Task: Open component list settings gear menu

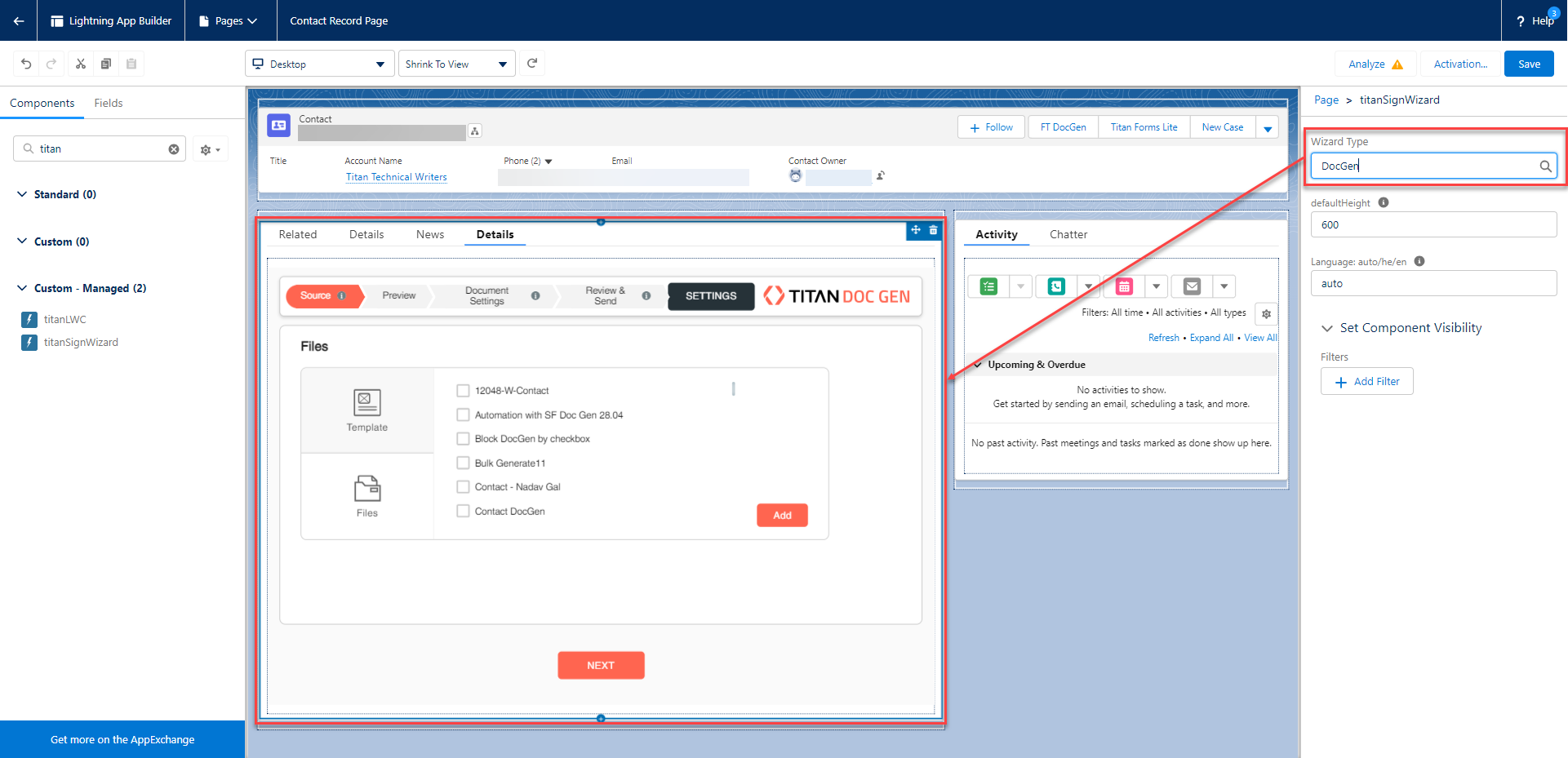Action: point(210,149)
